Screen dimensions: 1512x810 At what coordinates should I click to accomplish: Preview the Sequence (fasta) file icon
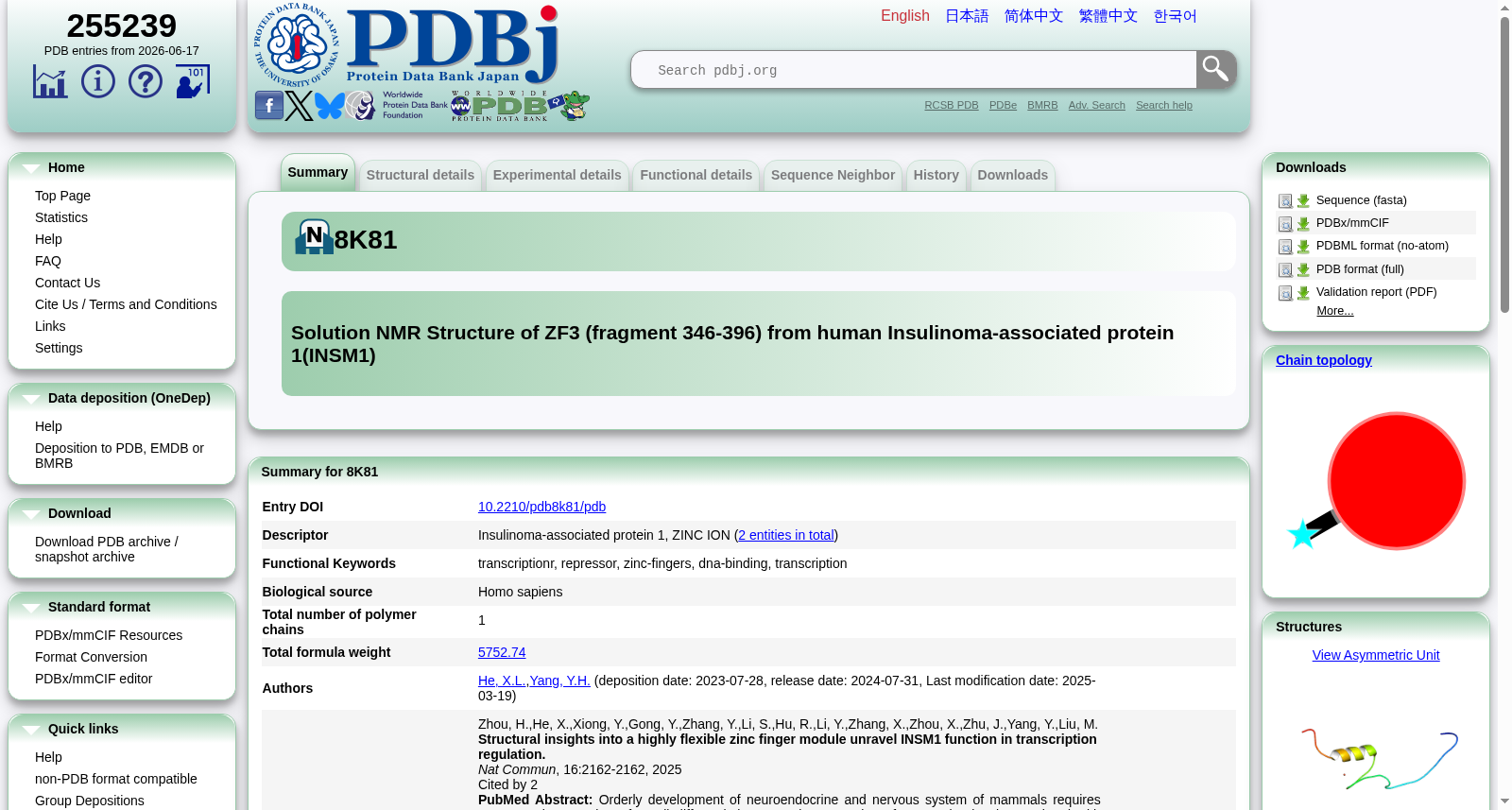point(1285,201)
